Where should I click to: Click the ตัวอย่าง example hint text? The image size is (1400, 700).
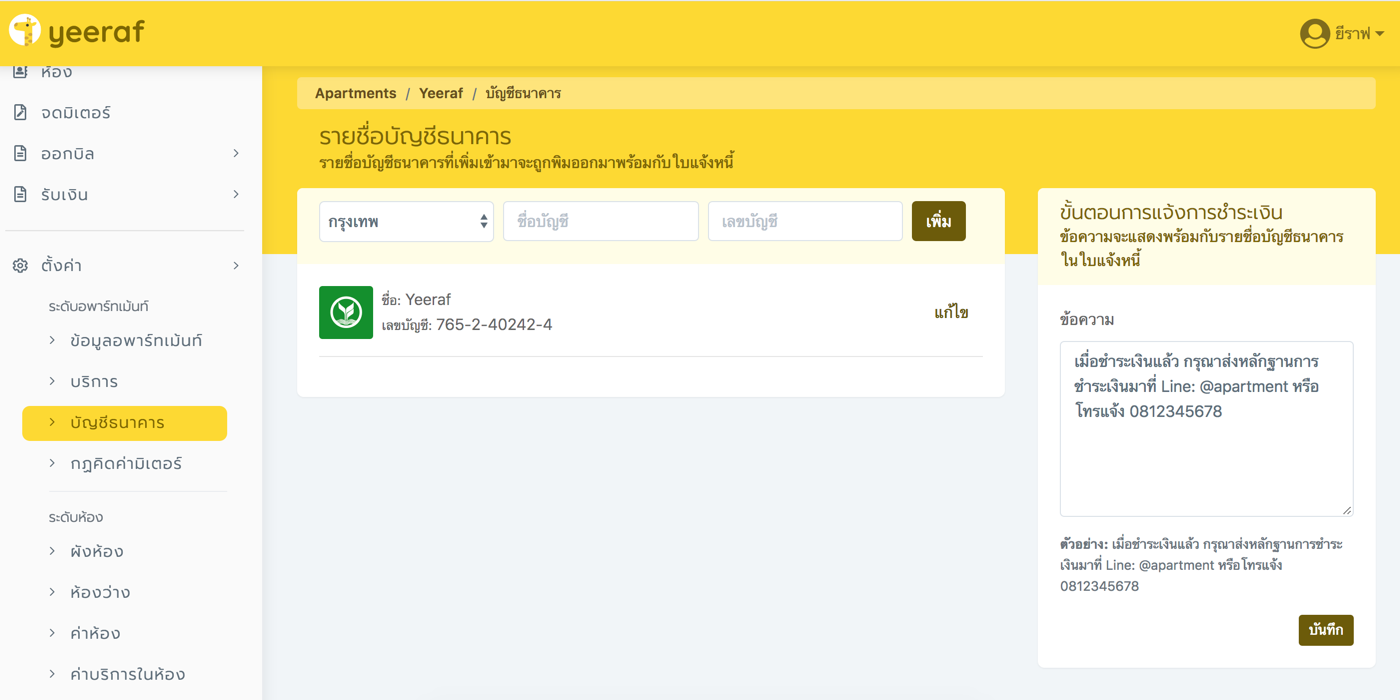[1202, 565]
